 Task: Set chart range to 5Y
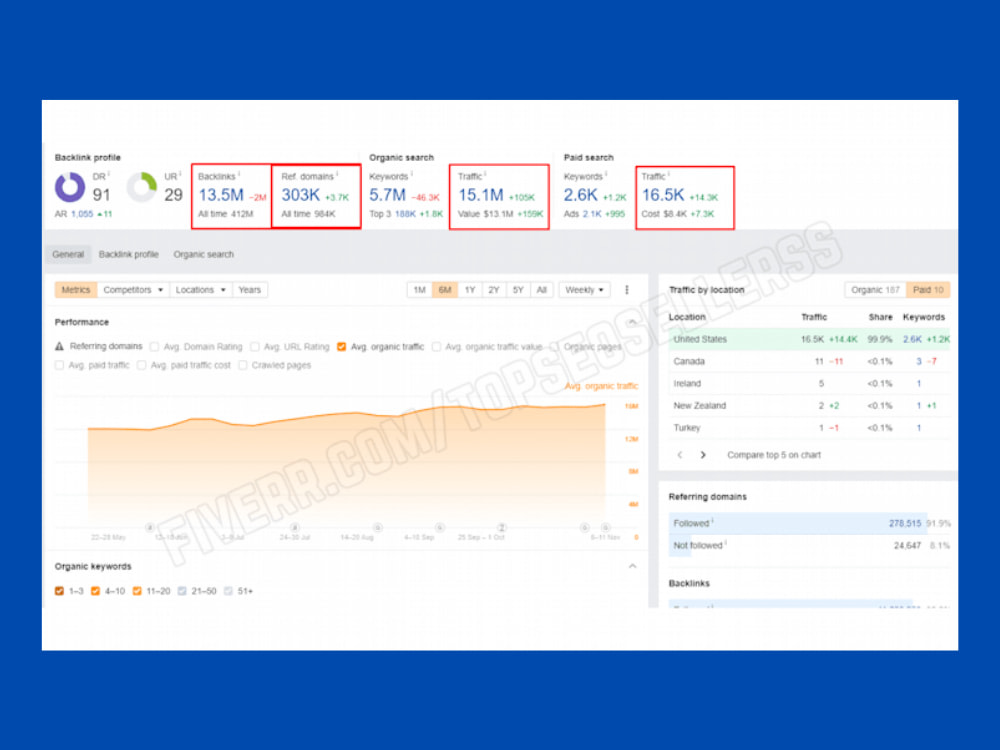coord(518,290)
